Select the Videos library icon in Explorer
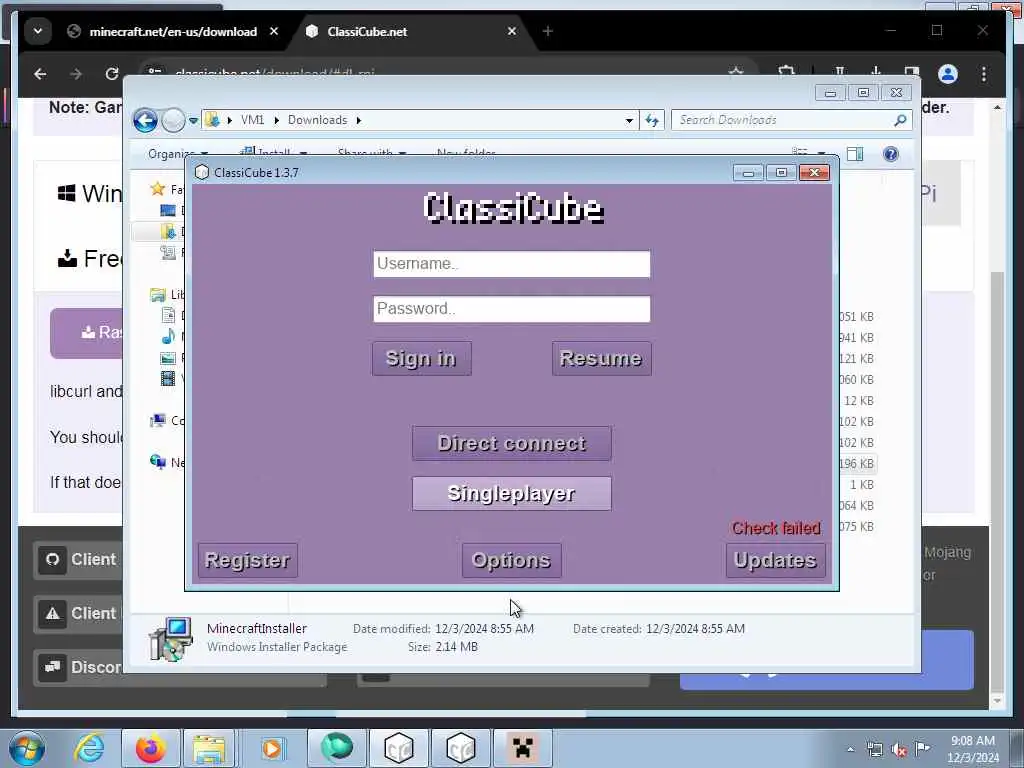The height and width of the screenshot is (768, 1024). click(168, 379)
